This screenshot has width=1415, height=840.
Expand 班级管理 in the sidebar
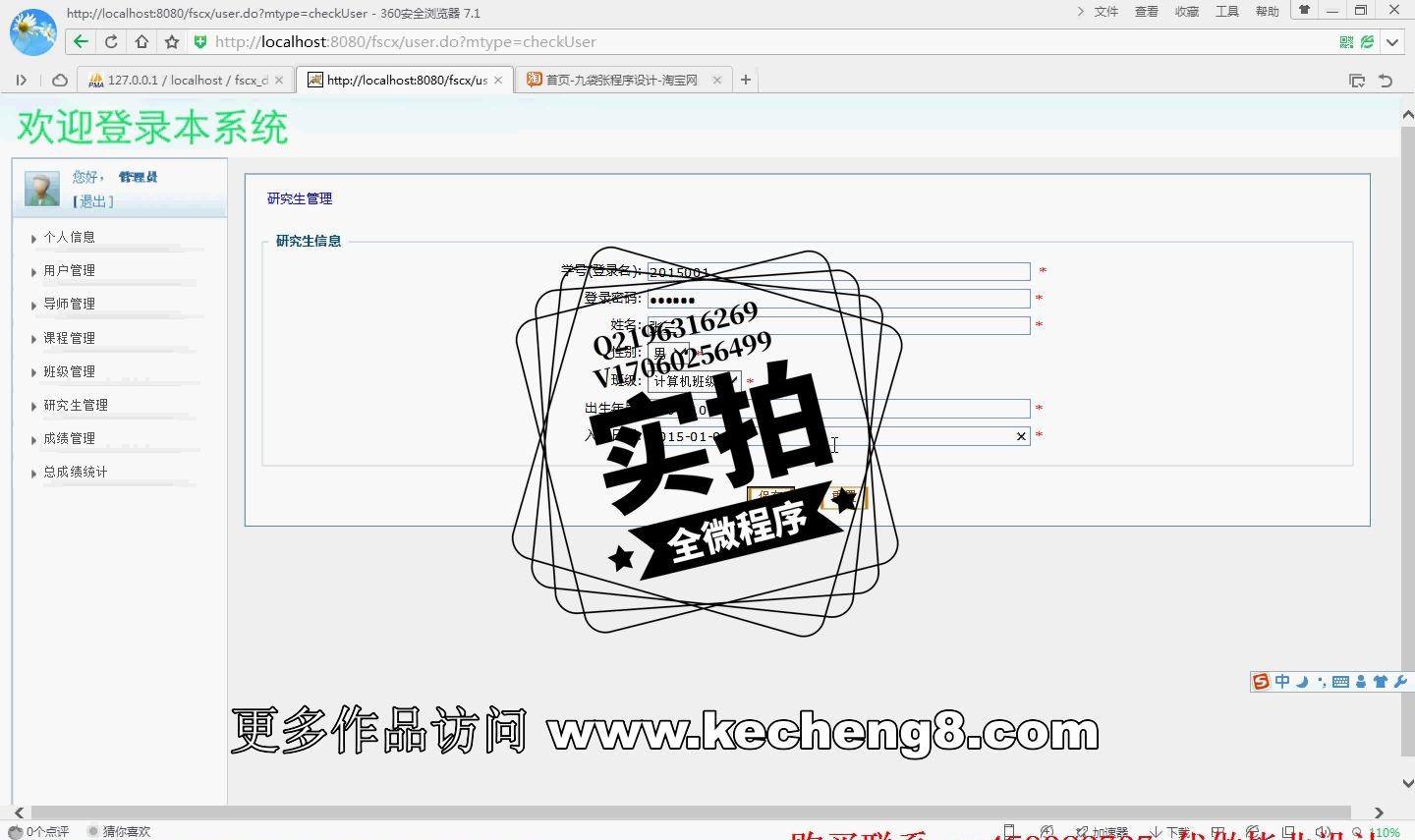(69, 371)
